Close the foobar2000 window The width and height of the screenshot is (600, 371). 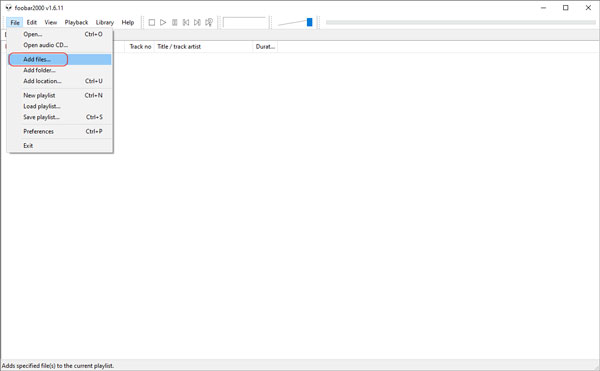tap(588, 8)
